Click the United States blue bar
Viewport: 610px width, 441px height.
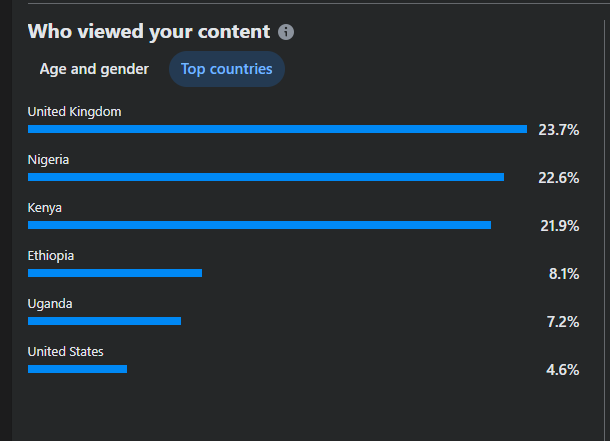(77, 369)
